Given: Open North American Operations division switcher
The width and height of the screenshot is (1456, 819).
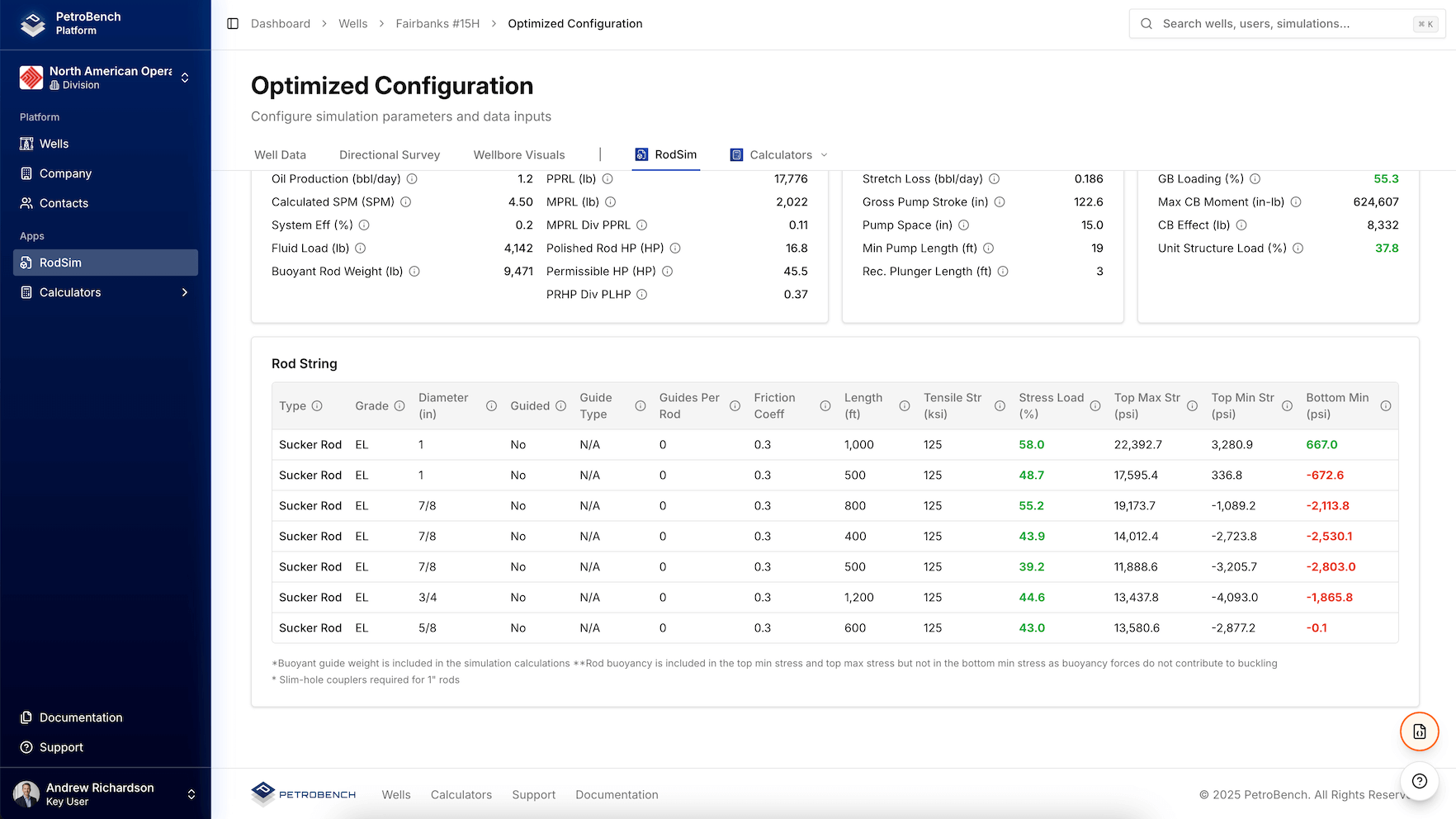Looking at the screenshot, I should 105,78.
